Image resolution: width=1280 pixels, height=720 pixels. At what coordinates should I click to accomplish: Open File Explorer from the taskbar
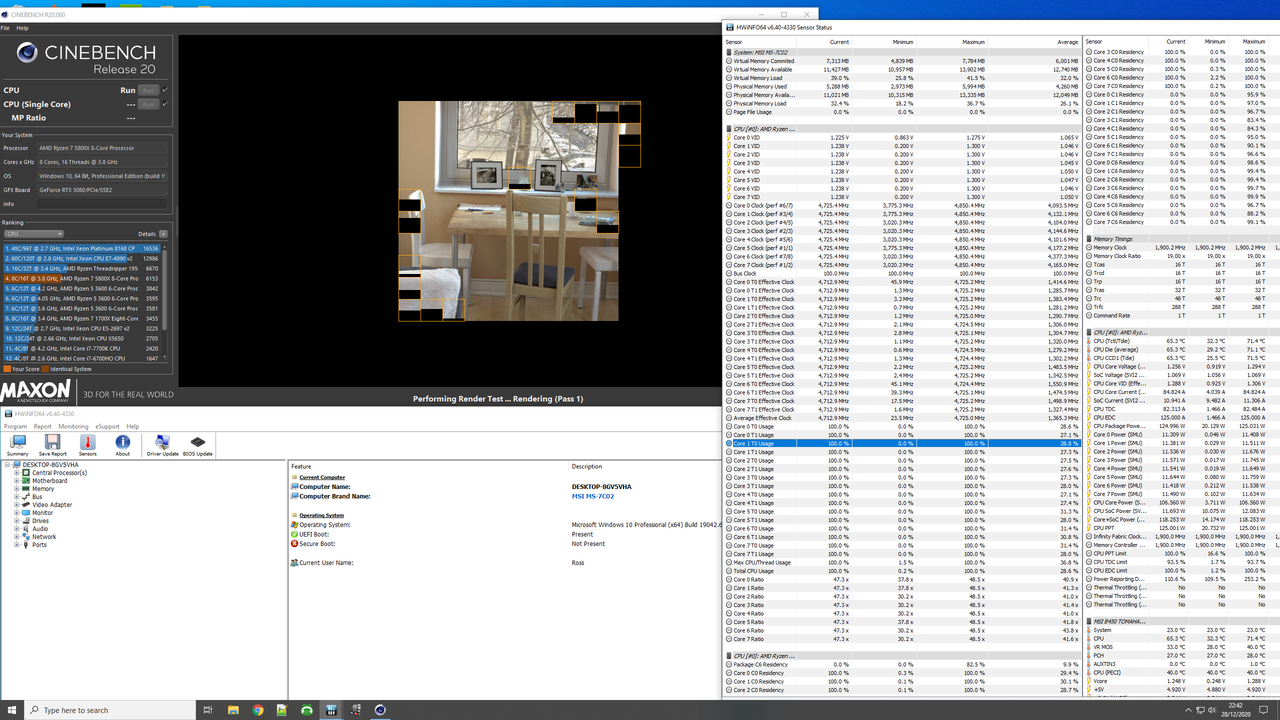tap(233, 710)
